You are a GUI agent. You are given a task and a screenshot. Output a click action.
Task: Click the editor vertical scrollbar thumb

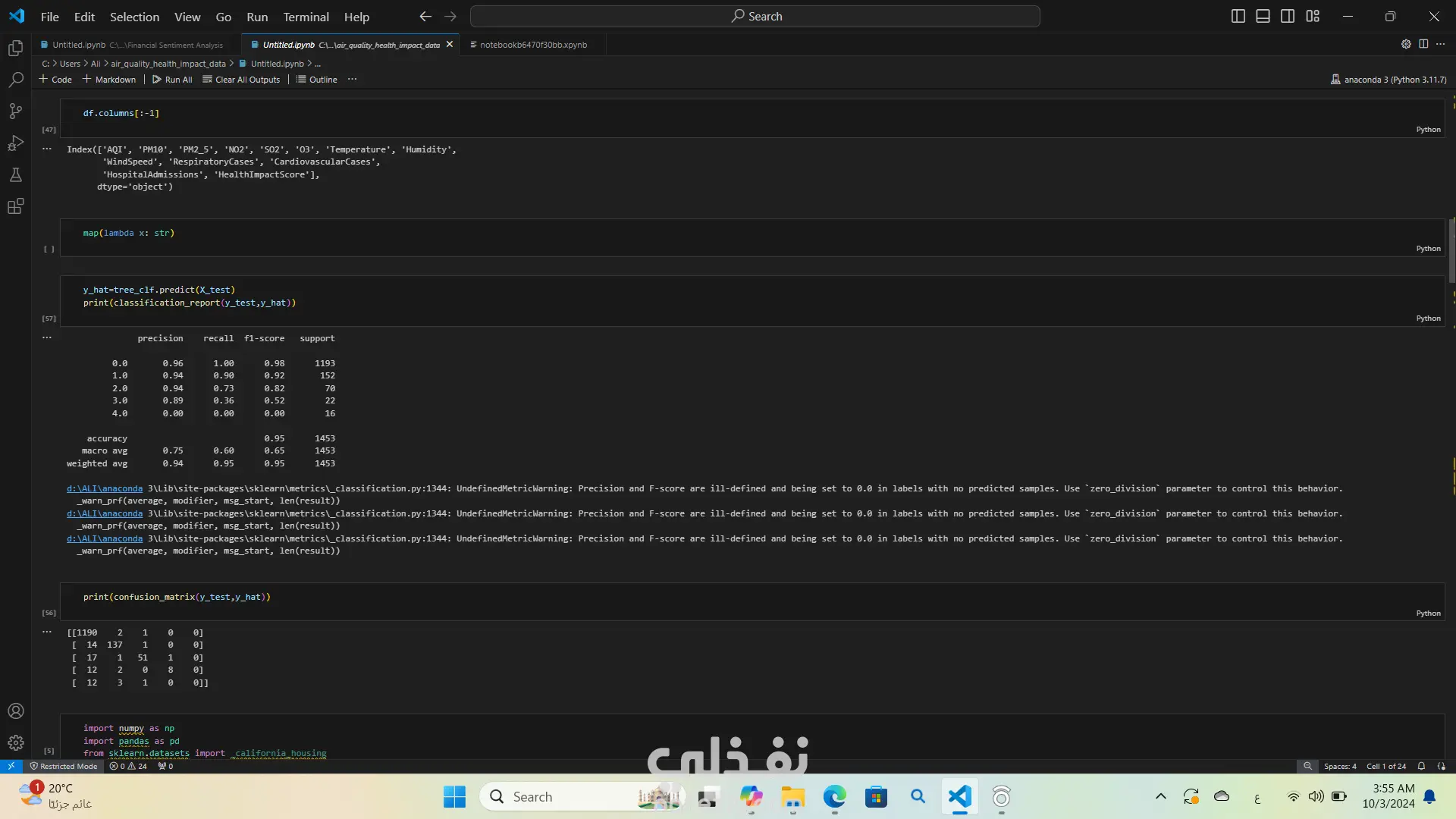point(1451,250)
